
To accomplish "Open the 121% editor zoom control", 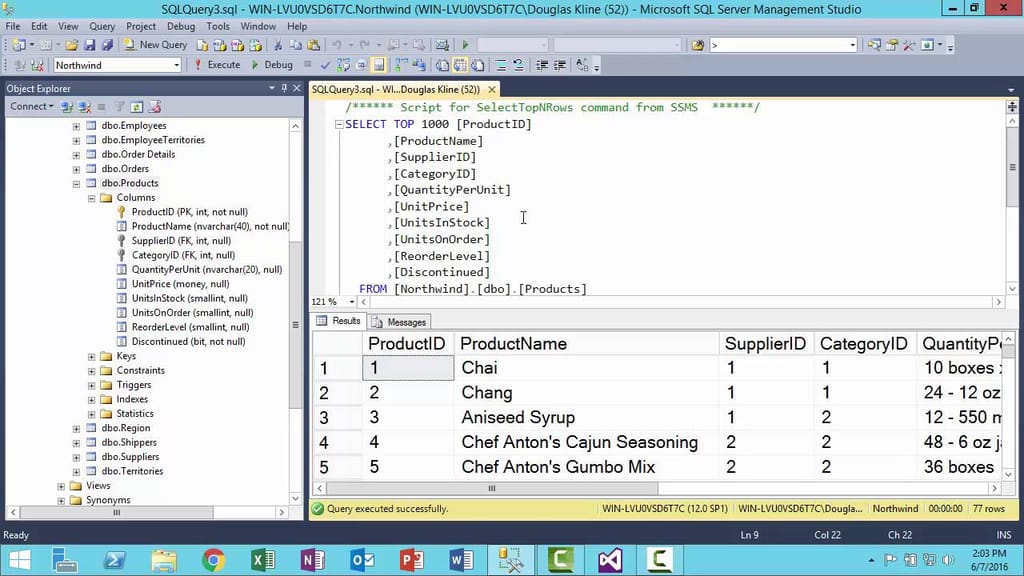I will [x=331, y=301].
